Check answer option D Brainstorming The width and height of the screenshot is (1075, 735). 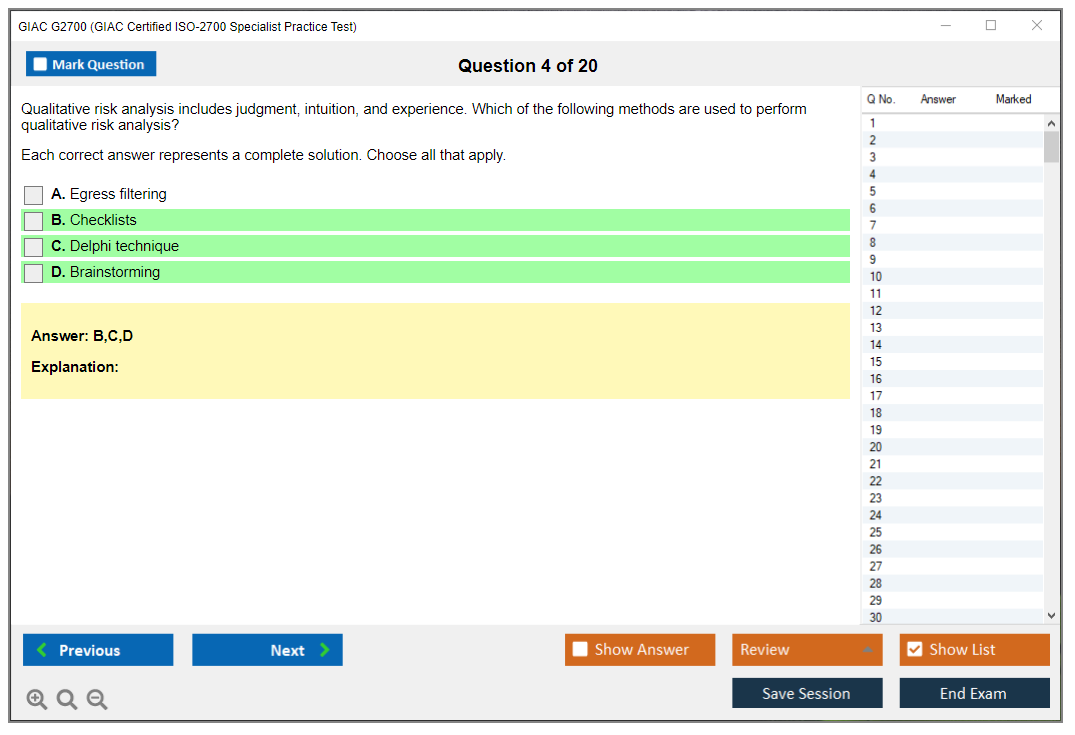[x=33, y=273]
